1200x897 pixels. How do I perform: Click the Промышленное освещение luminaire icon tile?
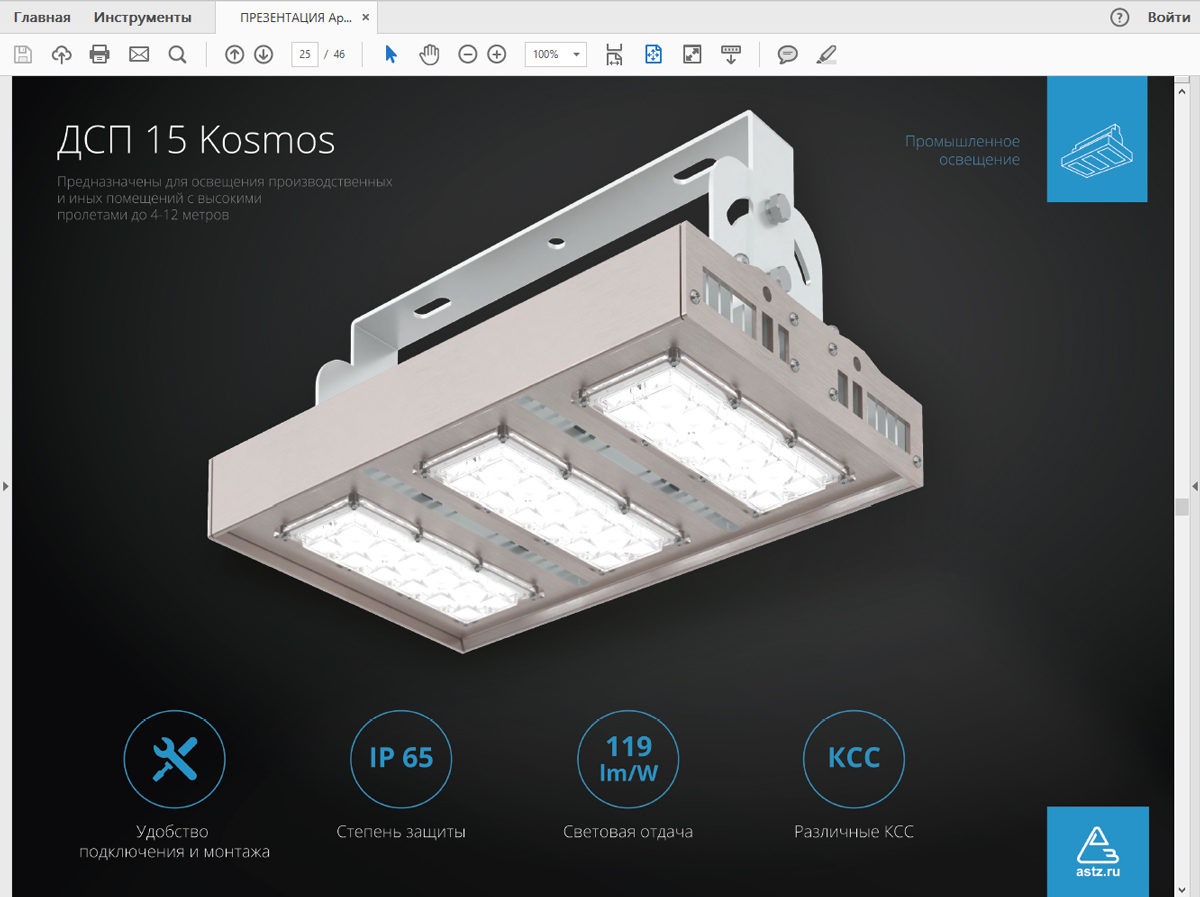pyautogui.click(x=1097, y=139)
